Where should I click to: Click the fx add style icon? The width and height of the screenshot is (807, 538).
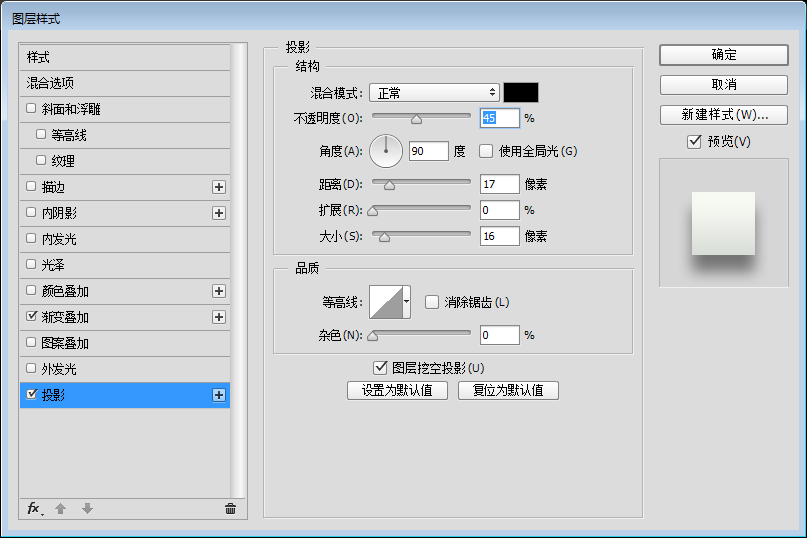point(33,508)
